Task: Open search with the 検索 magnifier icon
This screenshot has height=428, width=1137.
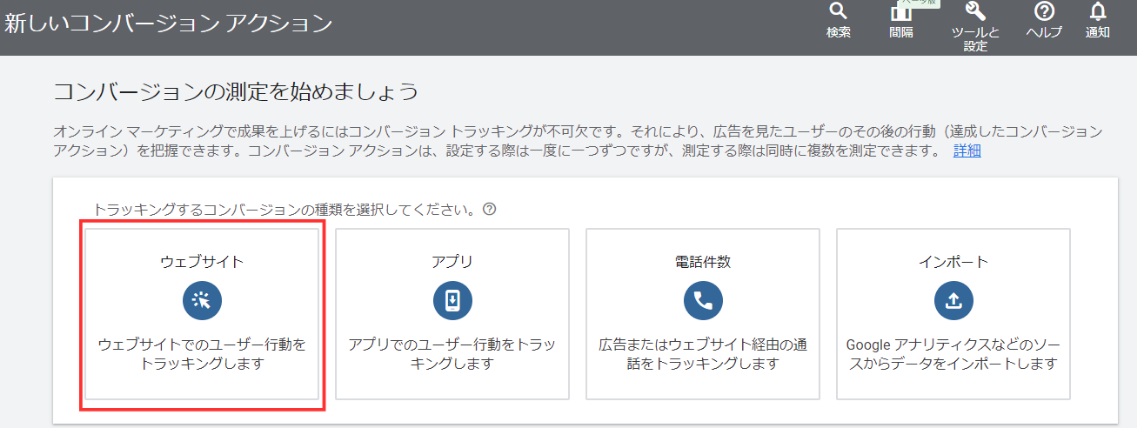Action: (x=838, y=11)
